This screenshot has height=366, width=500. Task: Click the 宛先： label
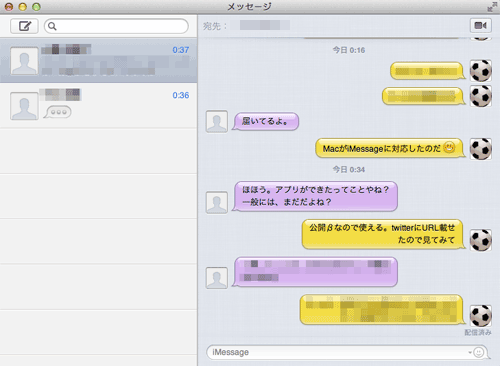[x=215, y=26]
